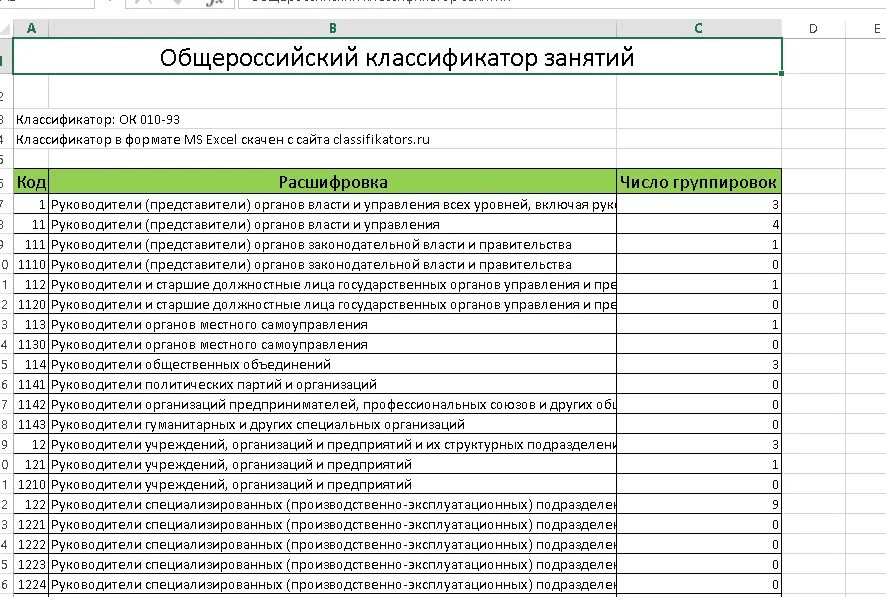Select code cell '1223'
Image resolution: width=886 pixels, height=597 pixels.
31,564
